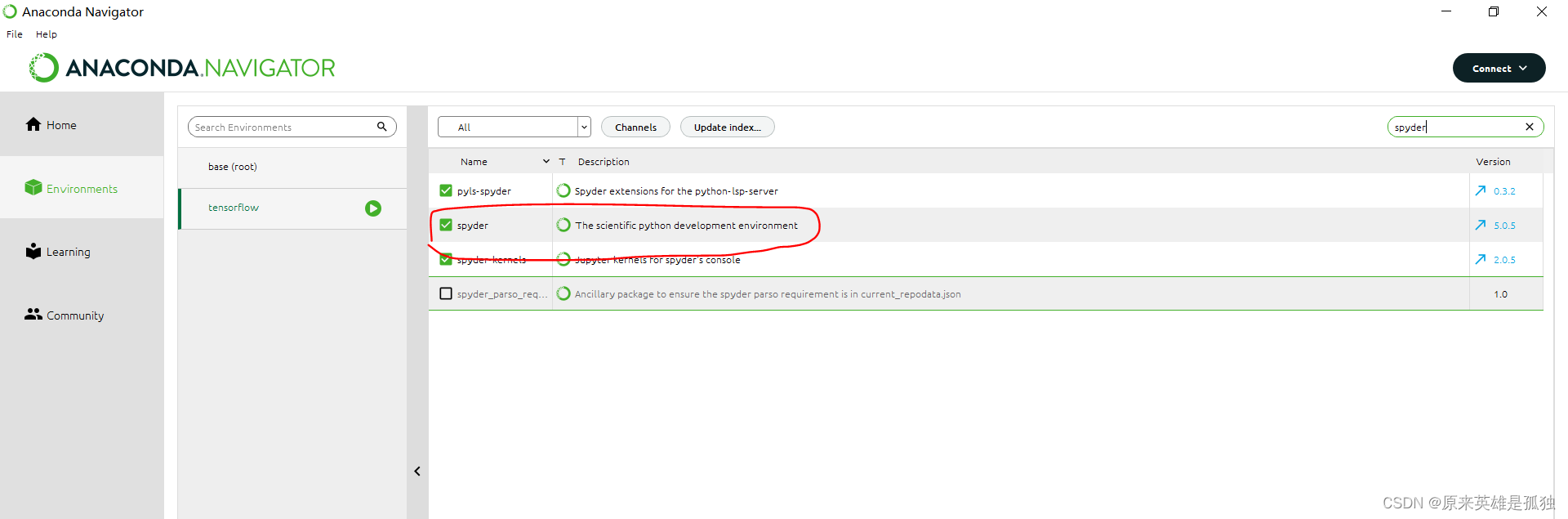Sort packages by Name column header

[x=474, y=162]
